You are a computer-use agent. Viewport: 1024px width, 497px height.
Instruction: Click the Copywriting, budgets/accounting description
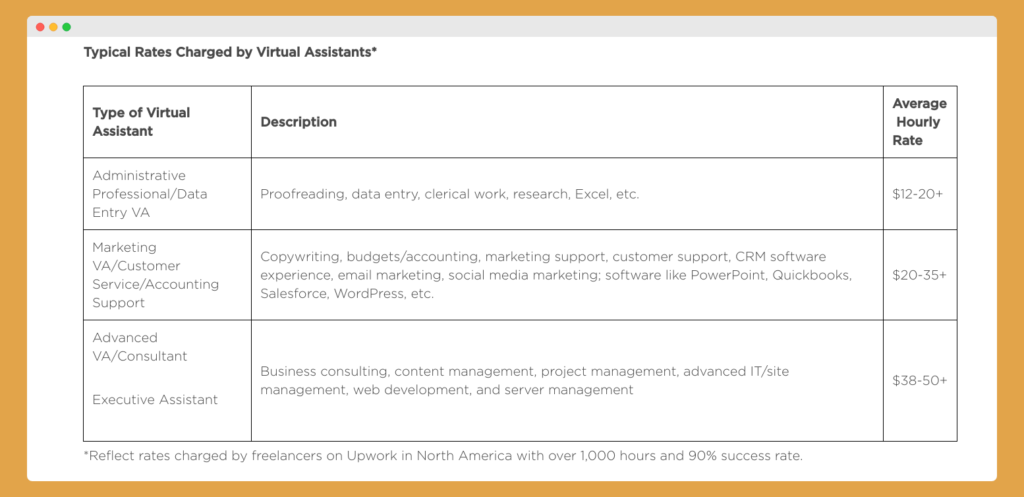pos(556,275)
